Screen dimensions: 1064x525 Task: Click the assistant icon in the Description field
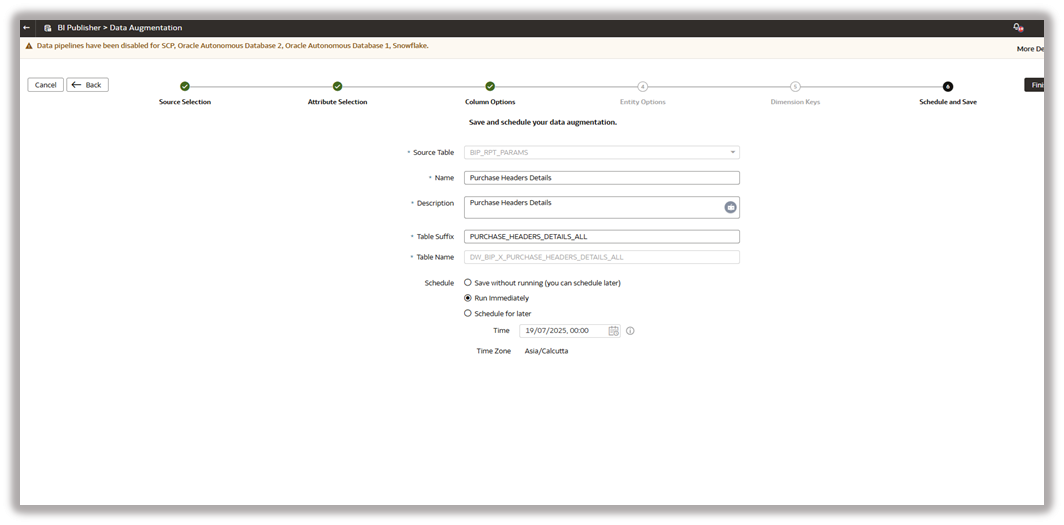(x=730, y=208)
